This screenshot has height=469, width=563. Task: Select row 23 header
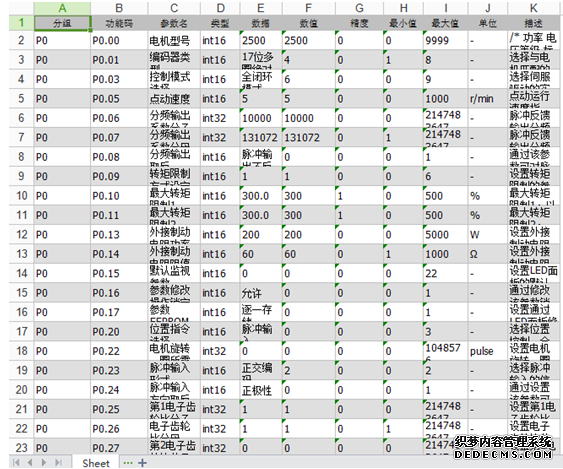click(x=21, y=447)
